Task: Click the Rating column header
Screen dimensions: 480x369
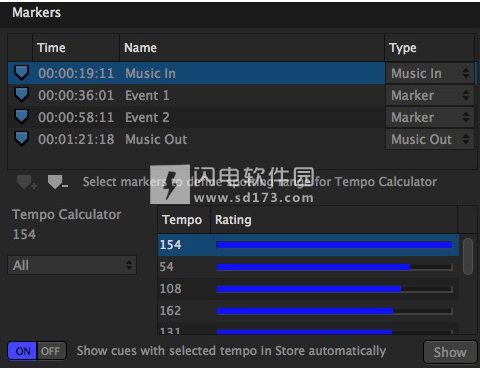Action: click(x=334, y=220)
